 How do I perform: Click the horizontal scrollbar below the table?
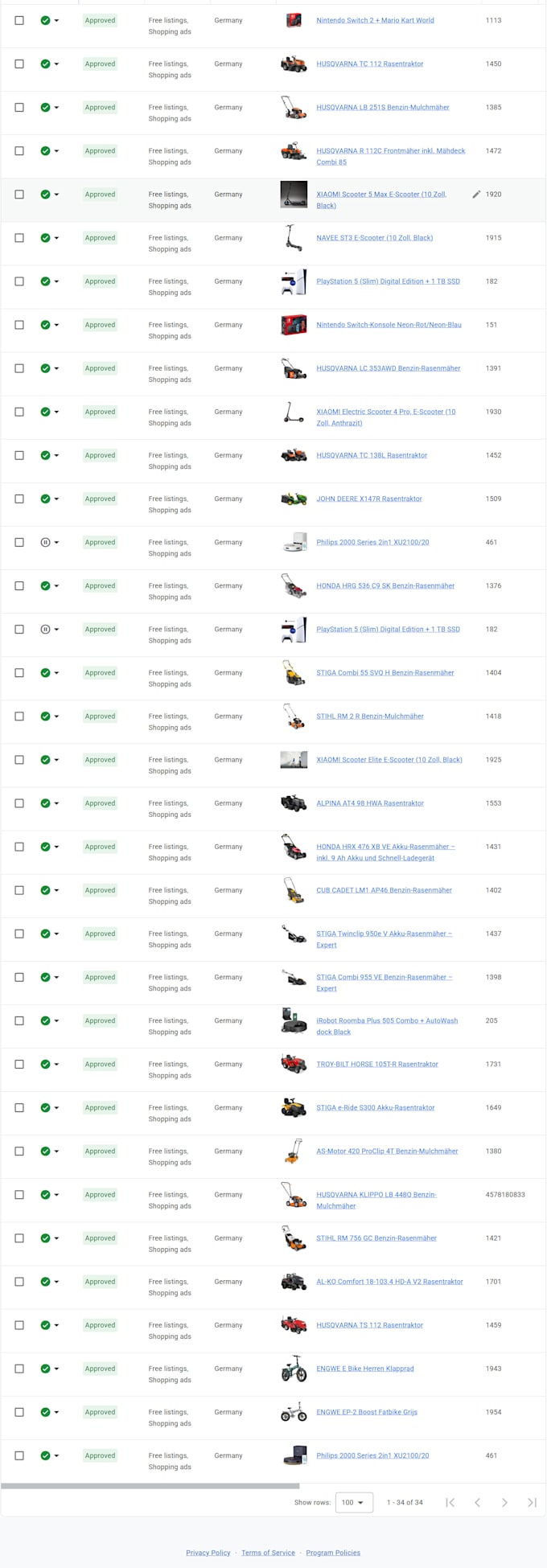pos(150,1486)
